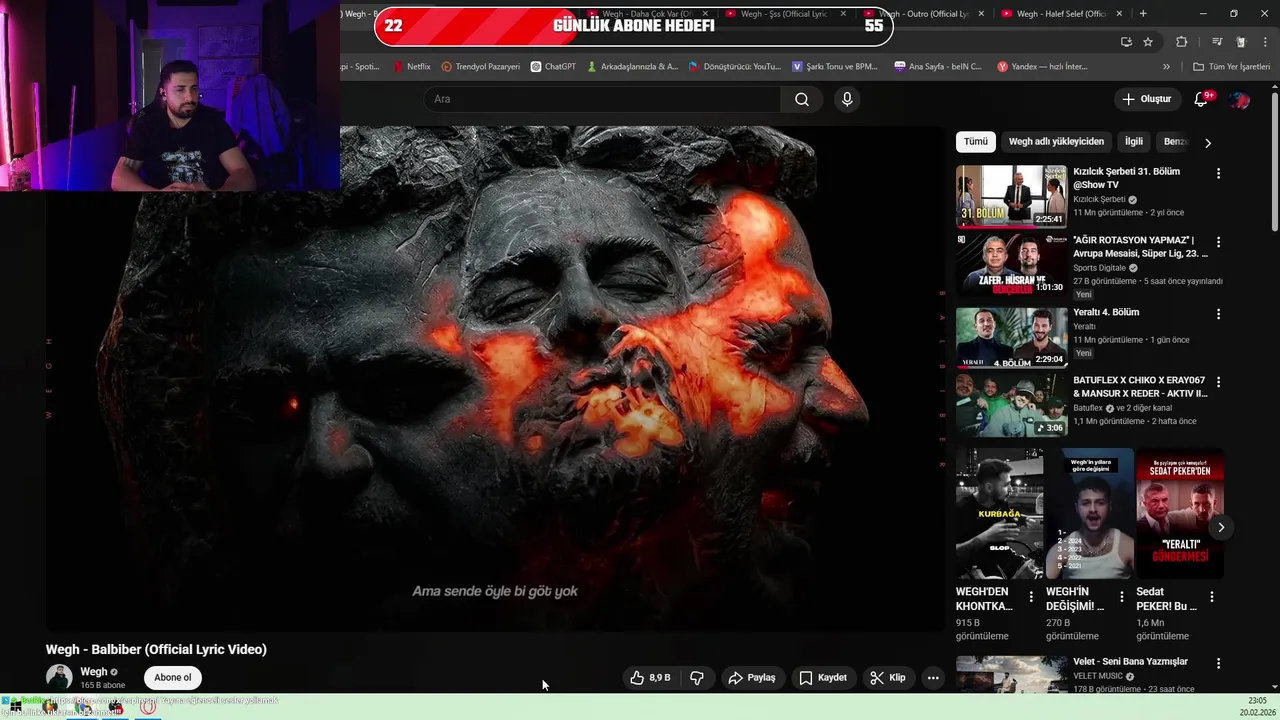Open a new browser tab

(1143, 14)
